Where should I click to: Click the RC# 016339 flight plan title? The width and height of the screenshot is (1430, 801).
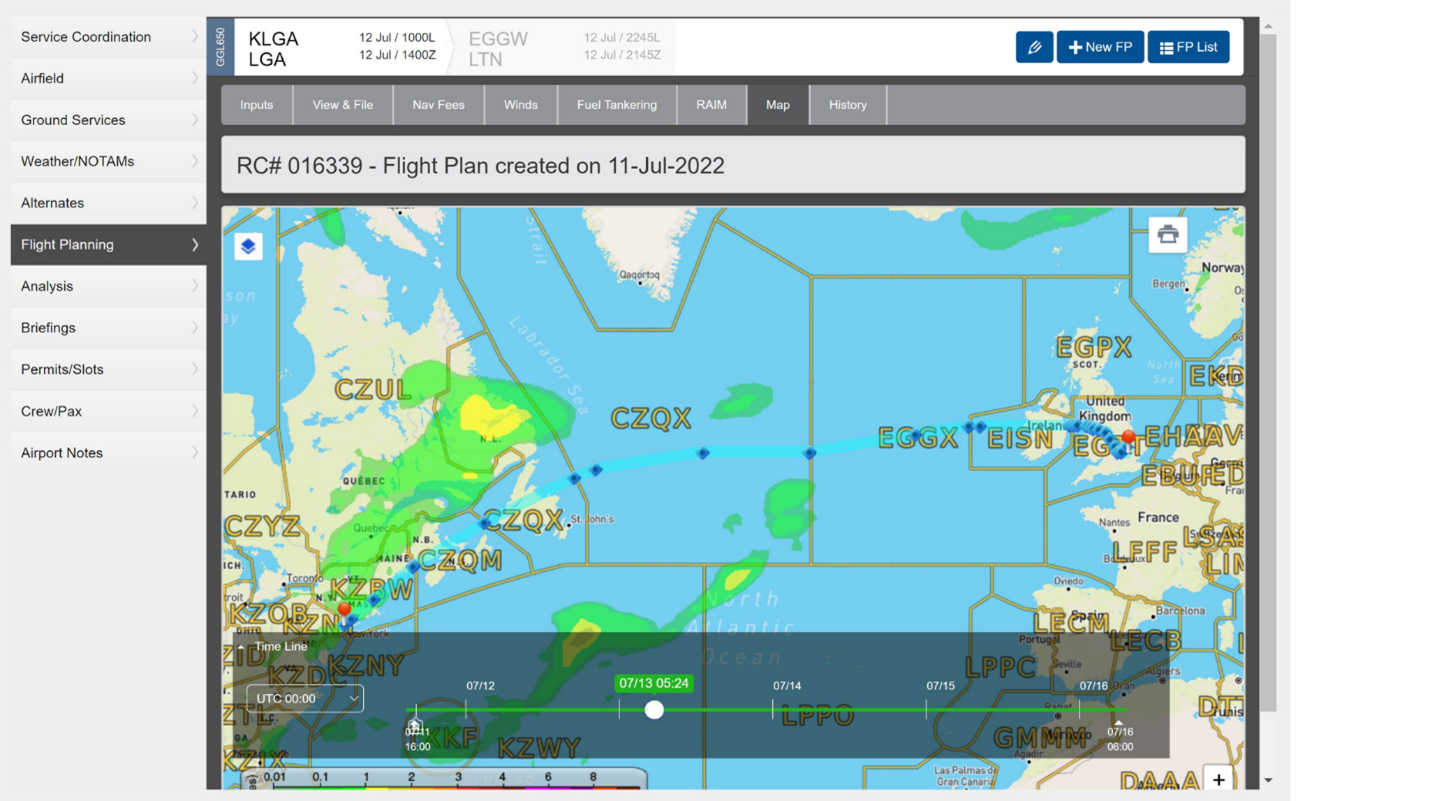[480, 166]
